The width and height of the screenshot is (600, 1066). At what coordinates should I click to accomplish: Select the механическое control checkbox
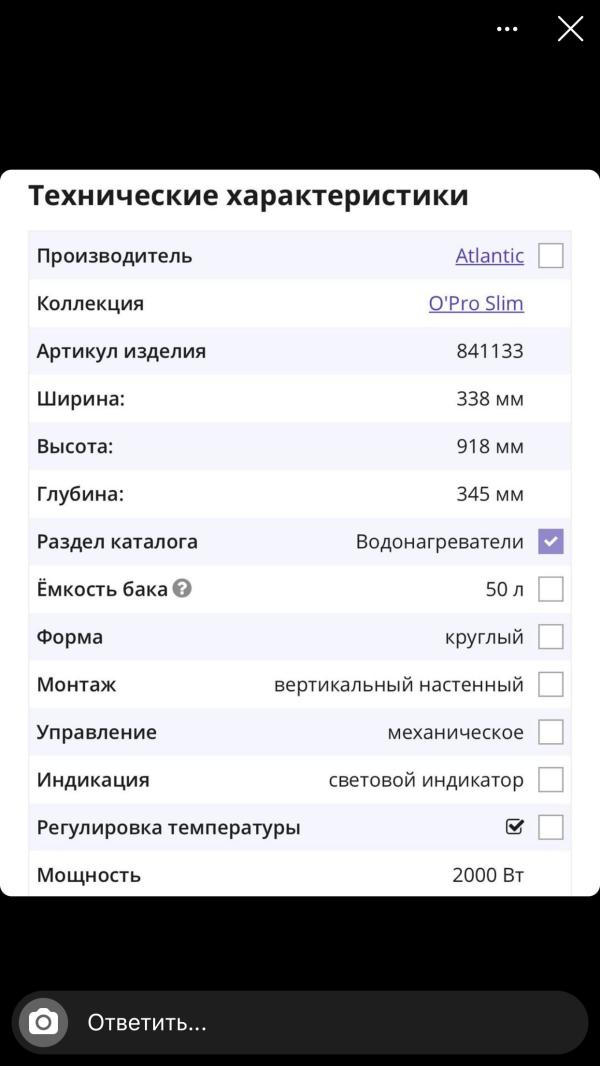click(550, 732)
